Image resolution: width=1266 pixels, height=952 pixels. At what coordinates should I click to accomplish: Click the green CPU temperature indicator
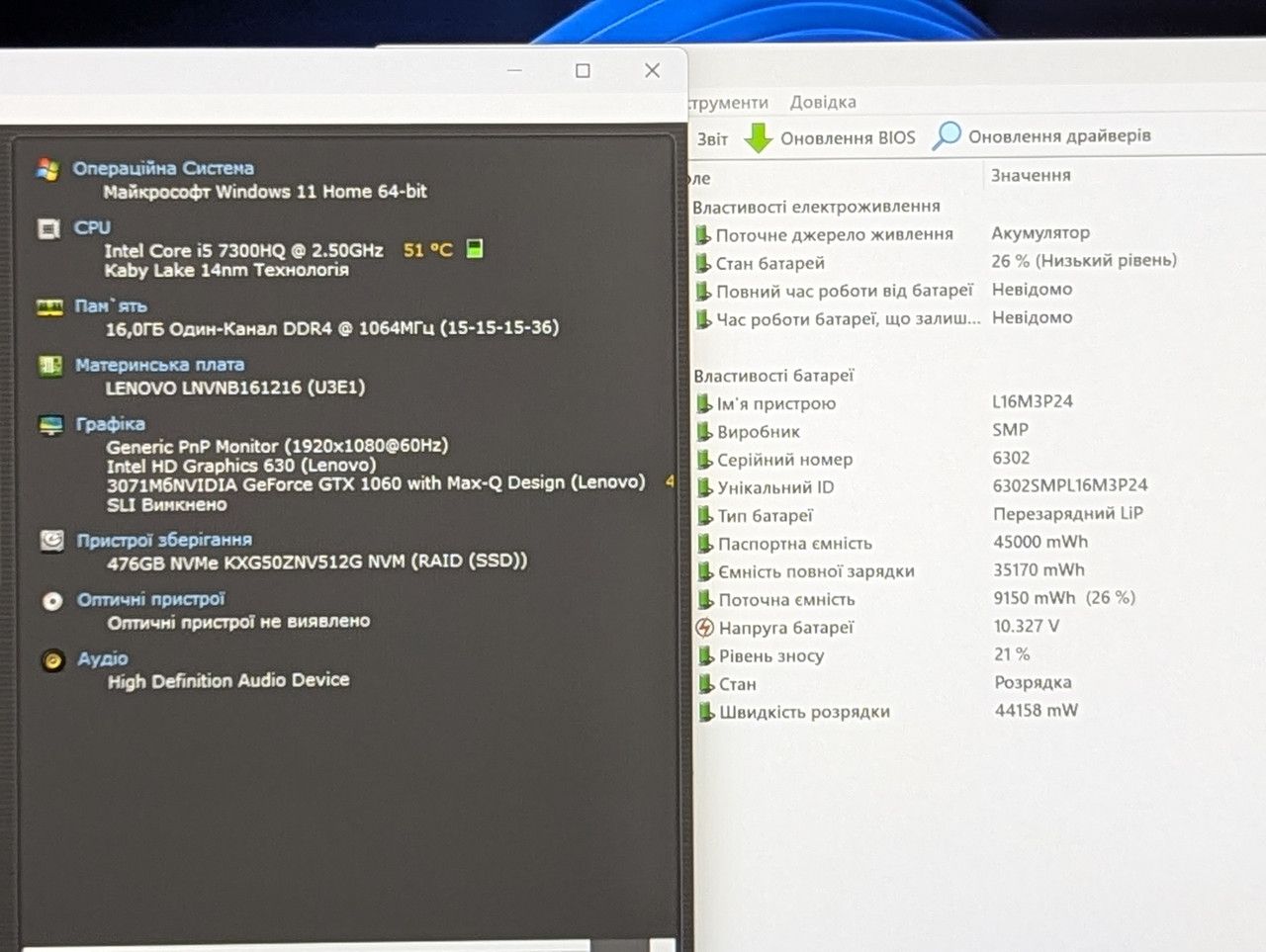pos(475,248)
